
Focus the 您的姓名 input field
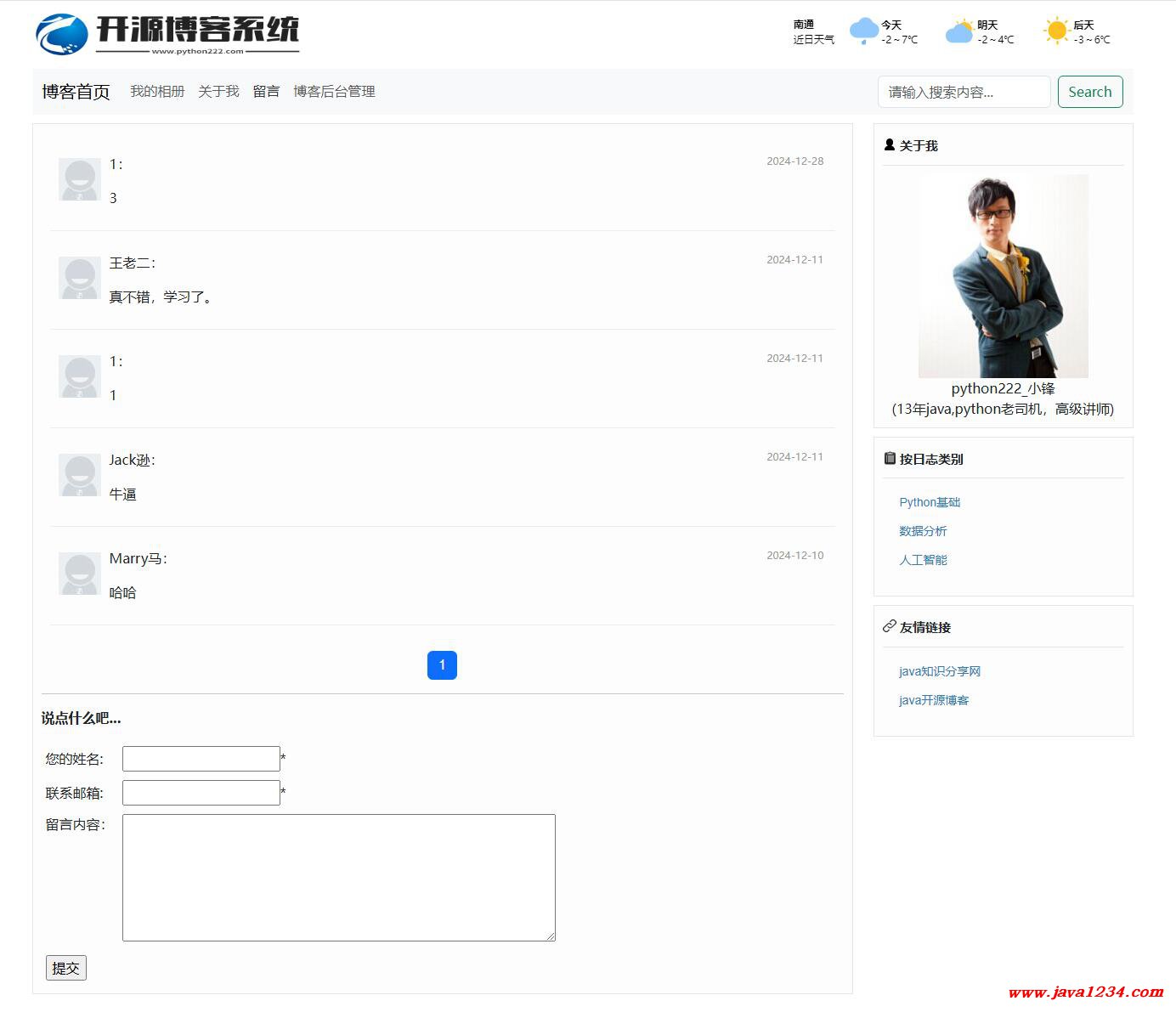tap(201, 759)
